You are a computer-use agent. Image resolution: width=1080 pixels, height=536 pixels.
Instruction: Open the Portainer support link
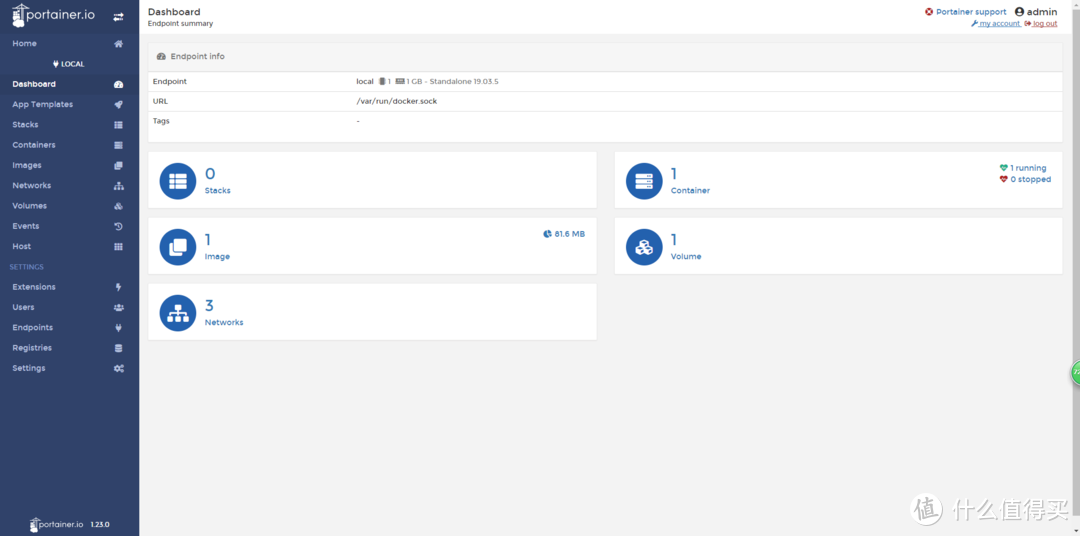965,12
